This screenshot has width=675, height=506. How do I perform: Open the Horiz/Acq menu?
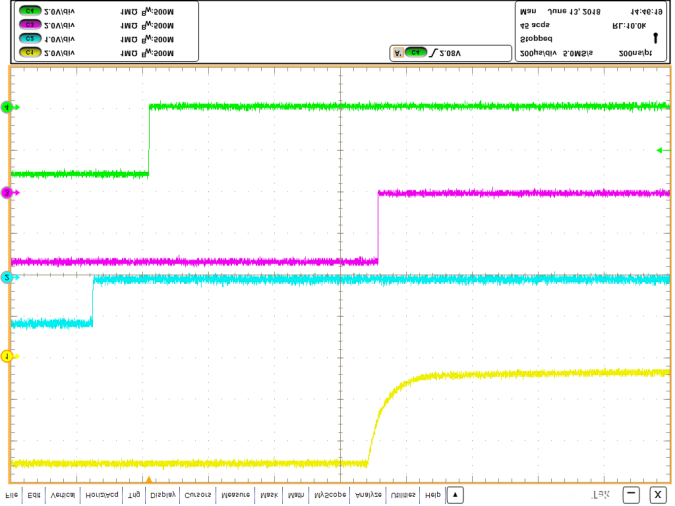pos(102,495)
